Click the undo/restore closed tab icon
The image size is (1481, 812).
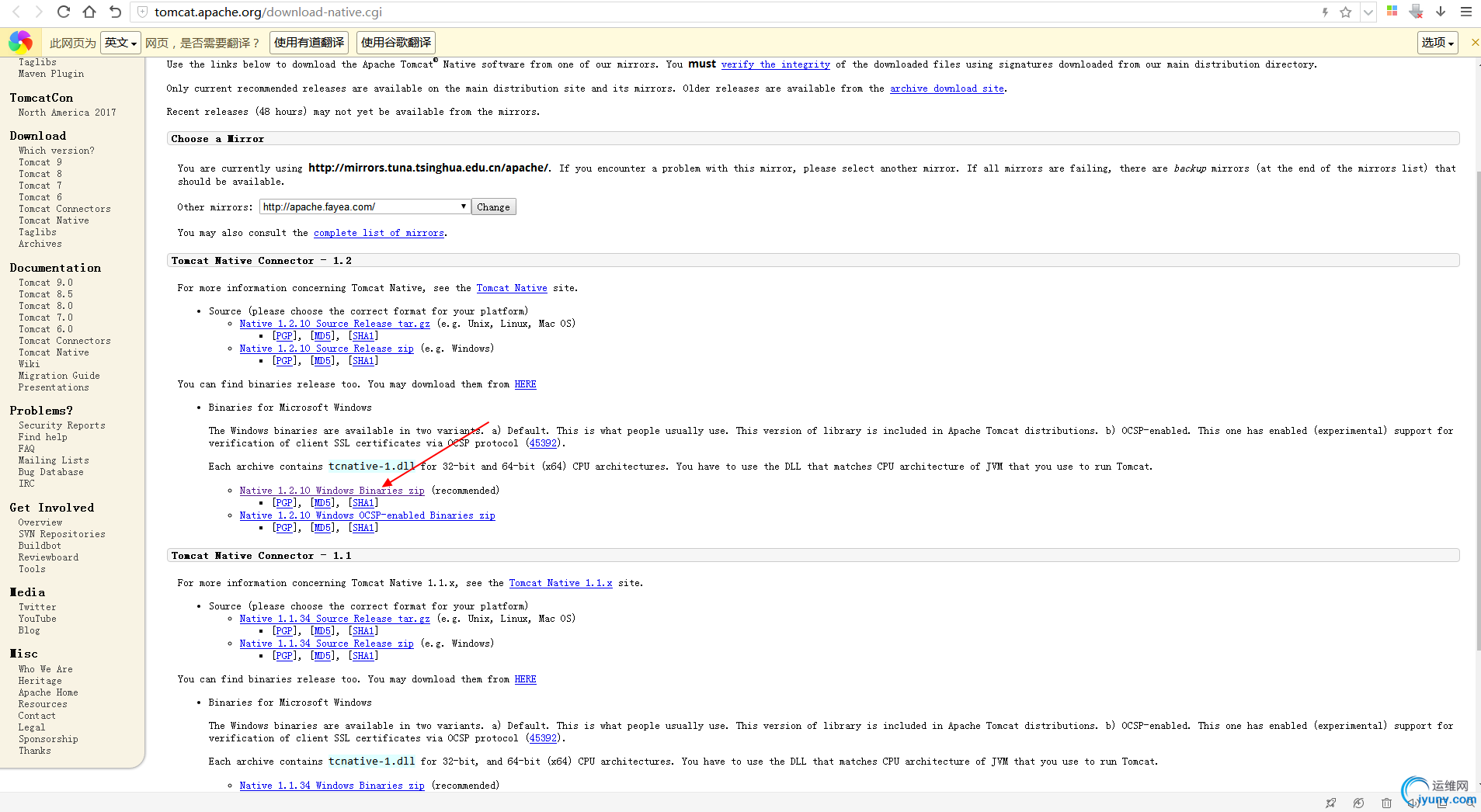(x=115, y=12)
